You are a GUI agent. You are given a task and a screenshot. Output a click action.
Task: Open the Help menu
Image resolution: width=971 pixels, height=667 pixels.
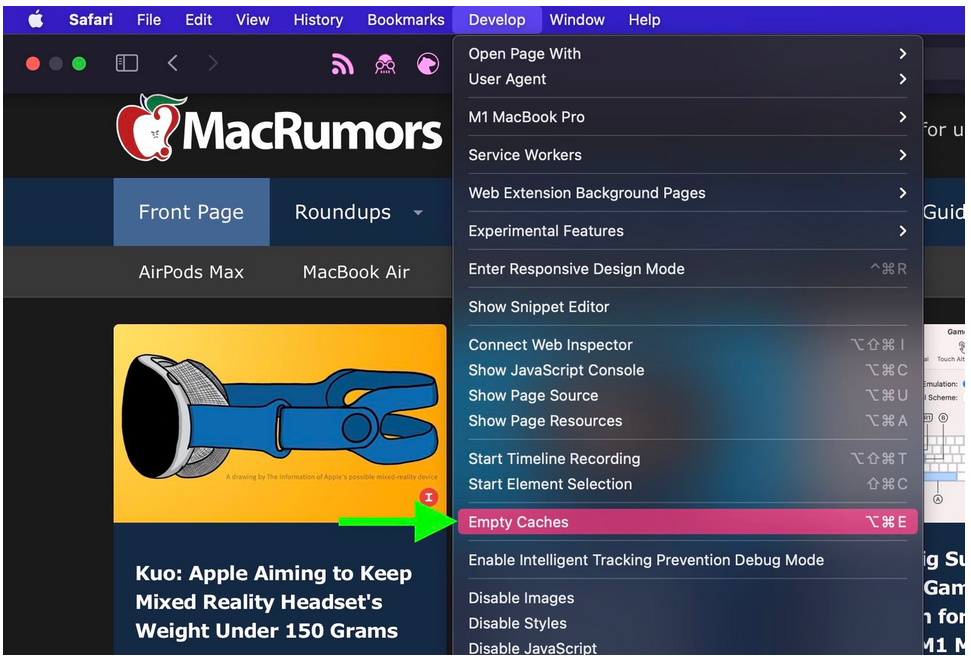coord(645,20)
